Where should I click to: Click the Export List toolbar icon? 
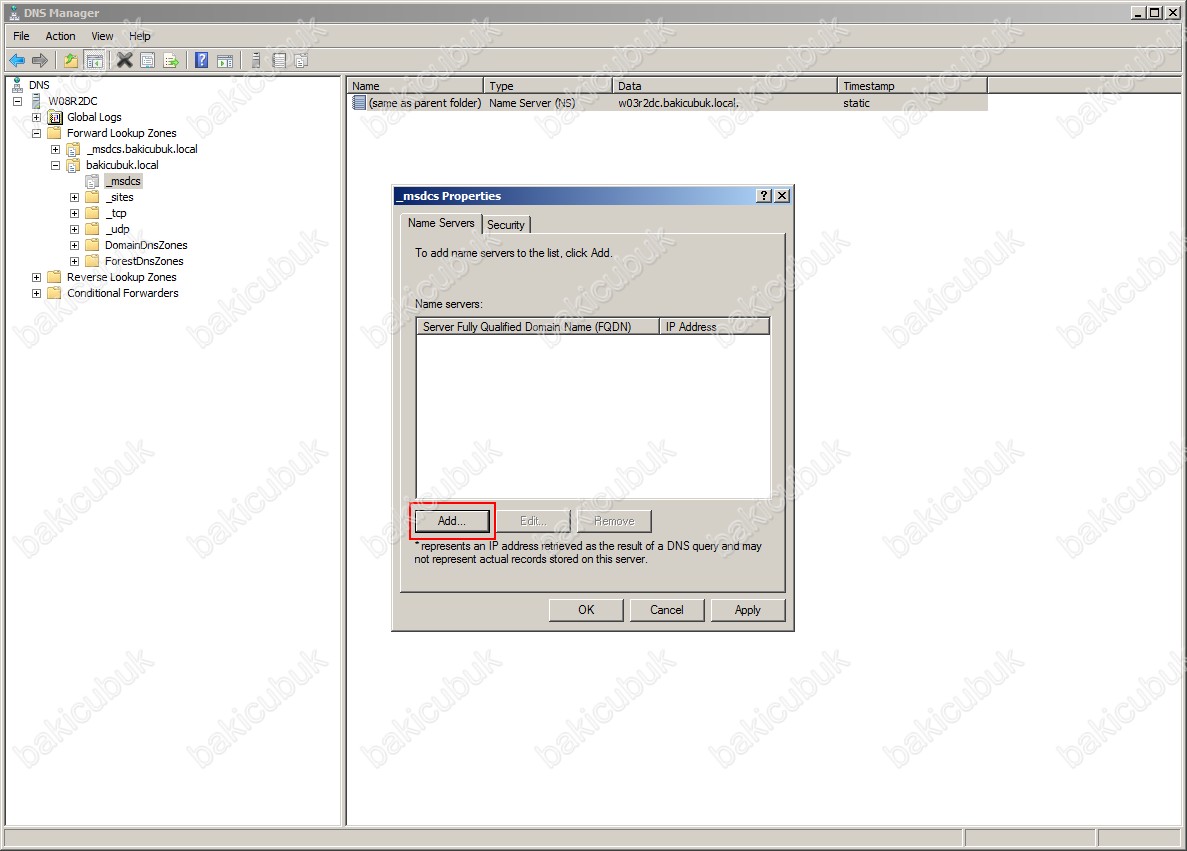171,61
